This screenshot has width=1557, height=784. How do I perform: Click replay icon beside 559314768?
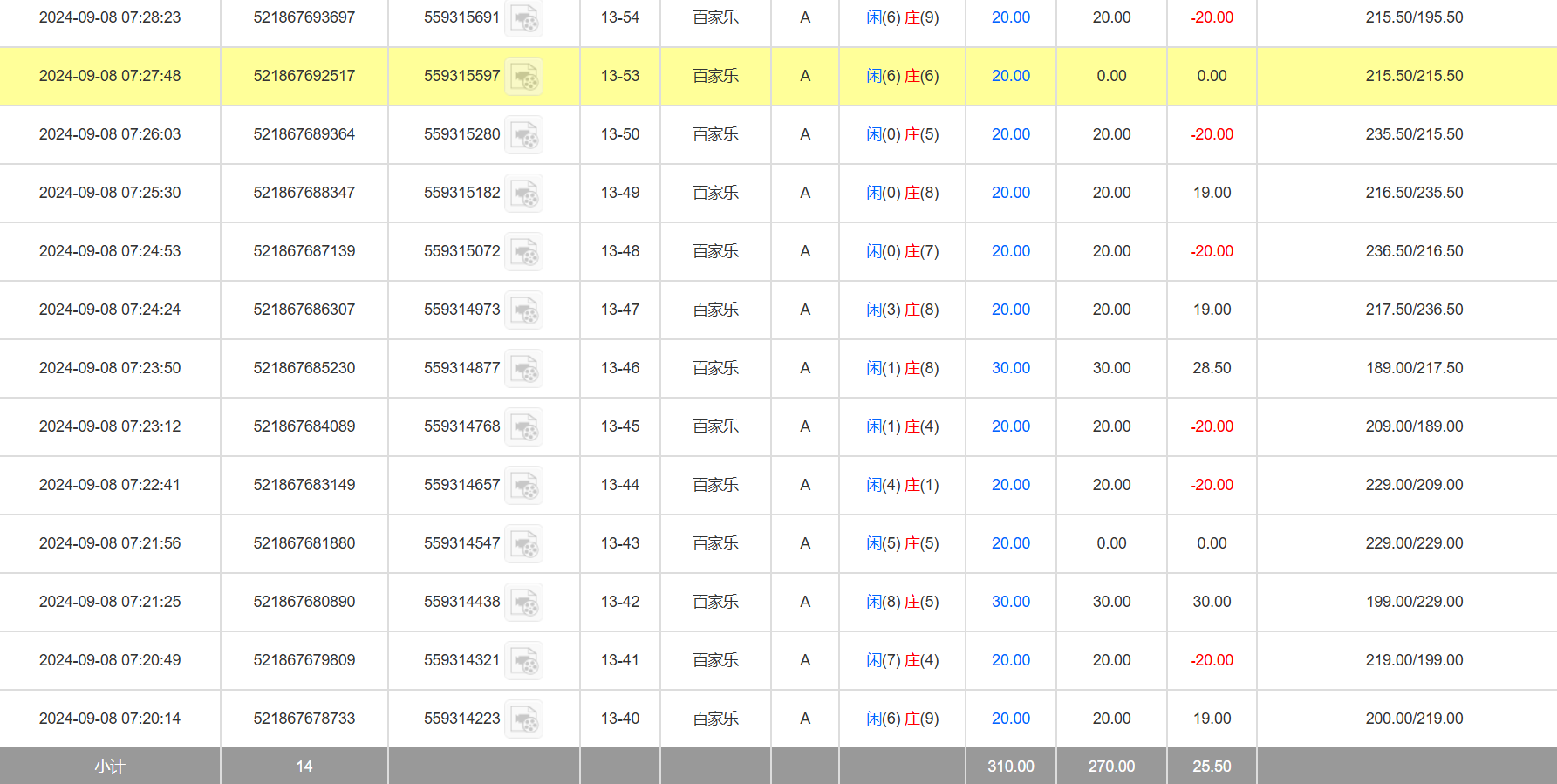pyautogui.click(x=524, y=427)
